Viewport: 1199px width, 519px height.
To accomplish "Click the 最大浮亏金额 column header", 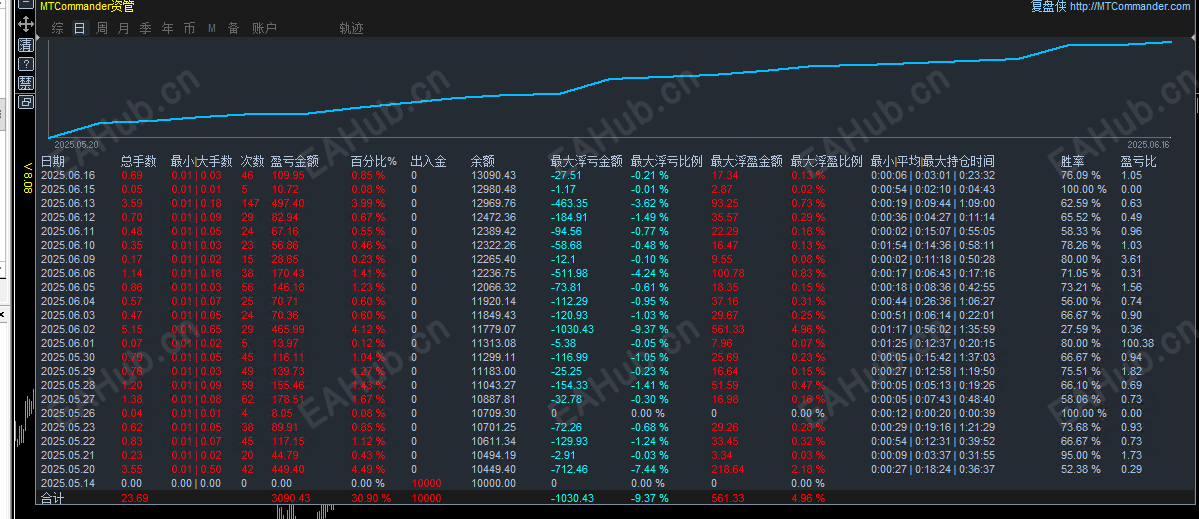I will [587, 161].
